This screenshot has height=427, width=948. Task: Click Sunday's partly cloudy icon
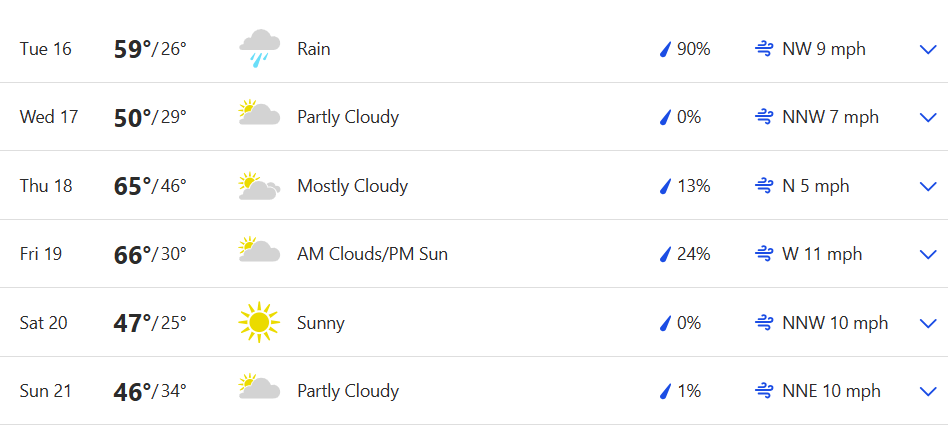click(259, 390)
